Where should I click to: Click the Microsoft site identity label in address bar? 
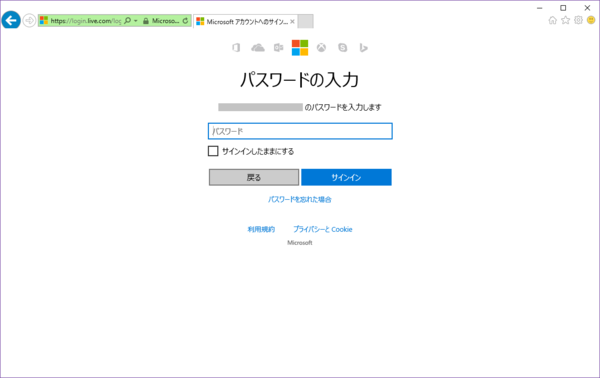(x=165, y=21)
